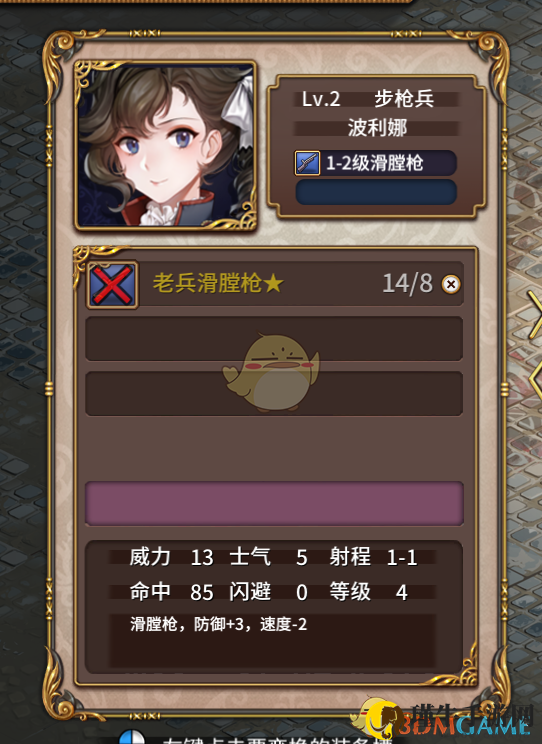Click the 1-2级滑膛枪 weapon type bar
Viewport: 542px width, 744px height.
click(x=375, y=163)
